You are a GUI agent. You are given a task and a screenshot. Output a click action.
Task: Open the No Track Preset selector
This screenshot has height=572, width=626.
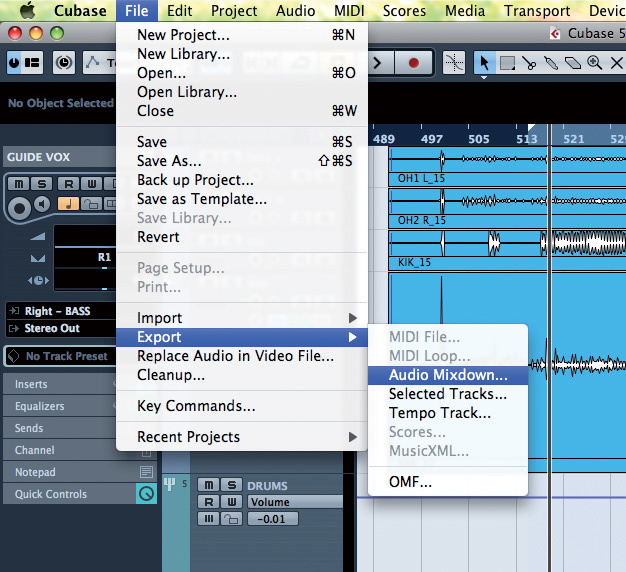(61, 356)
